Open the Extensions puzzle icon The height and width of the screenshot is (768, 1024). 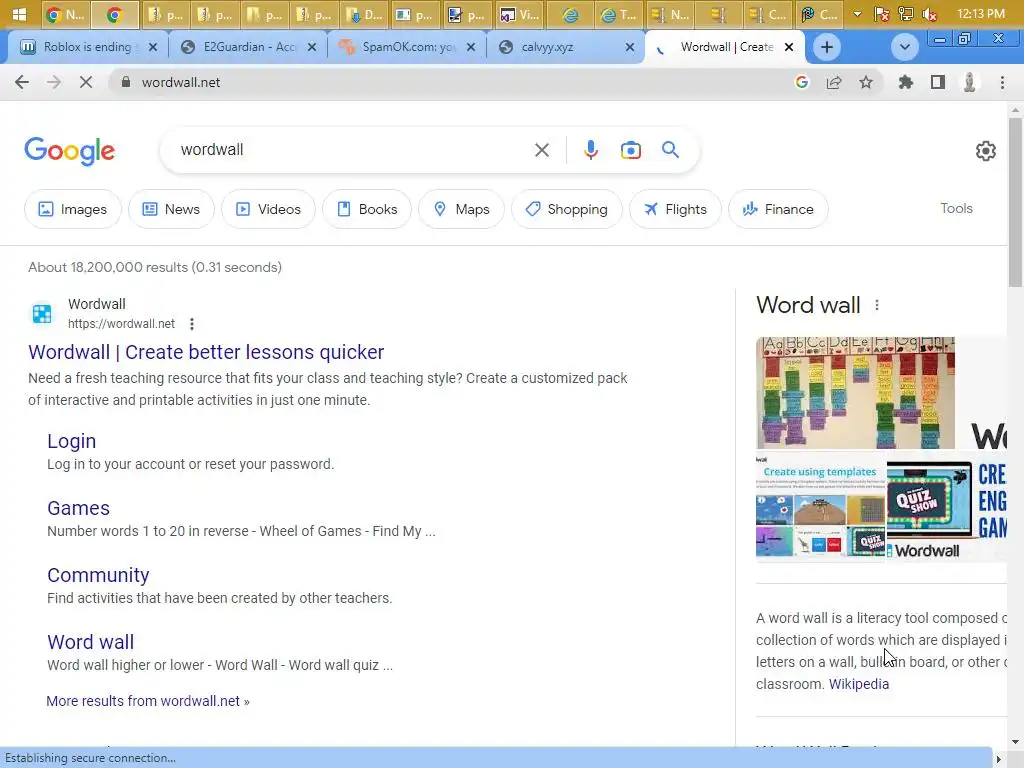coord(906,82)
